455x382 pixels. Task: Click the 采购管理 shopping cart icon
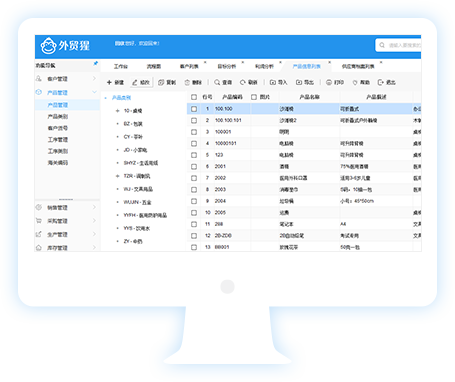(39, 221)
